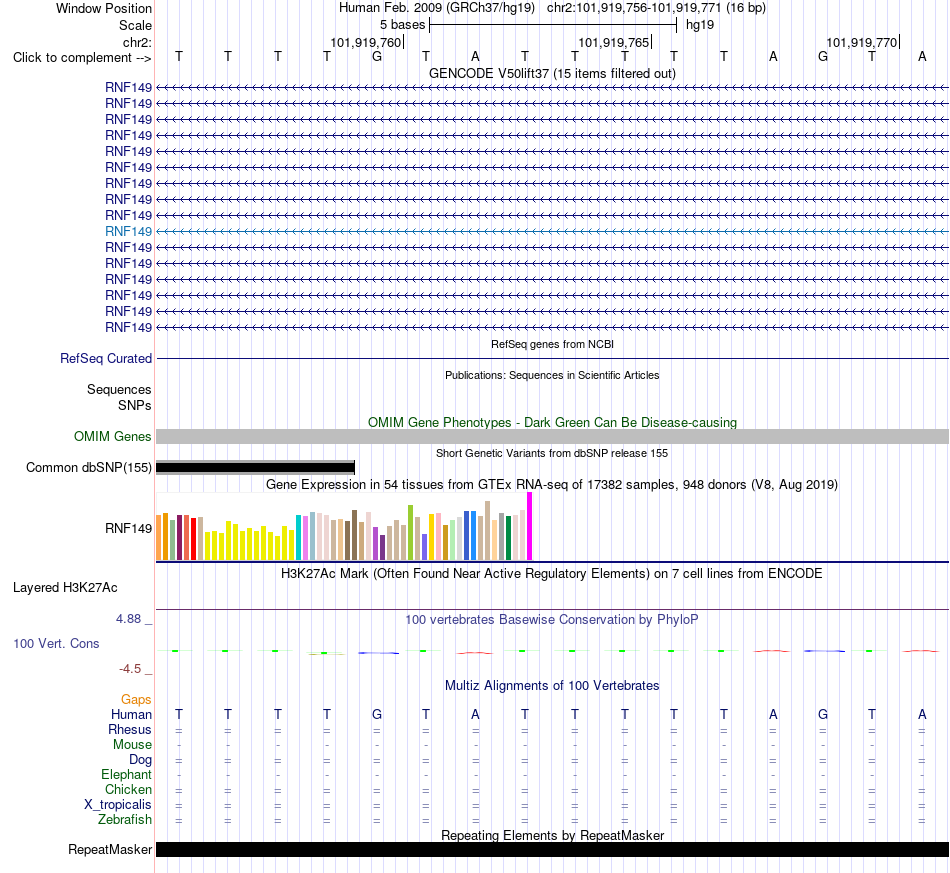Click the 4.88 PhyloP upper scale value
This screenshot has width=950, height=873.
coord(128,619)
